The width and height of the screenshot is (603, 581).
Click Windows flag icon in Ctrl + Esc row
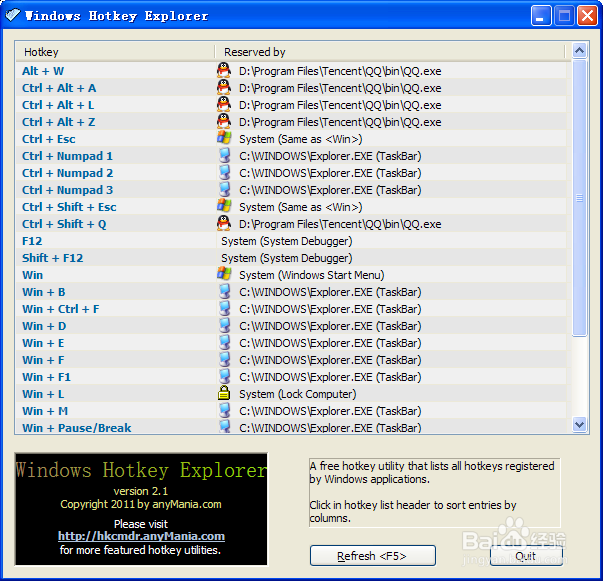224,138
